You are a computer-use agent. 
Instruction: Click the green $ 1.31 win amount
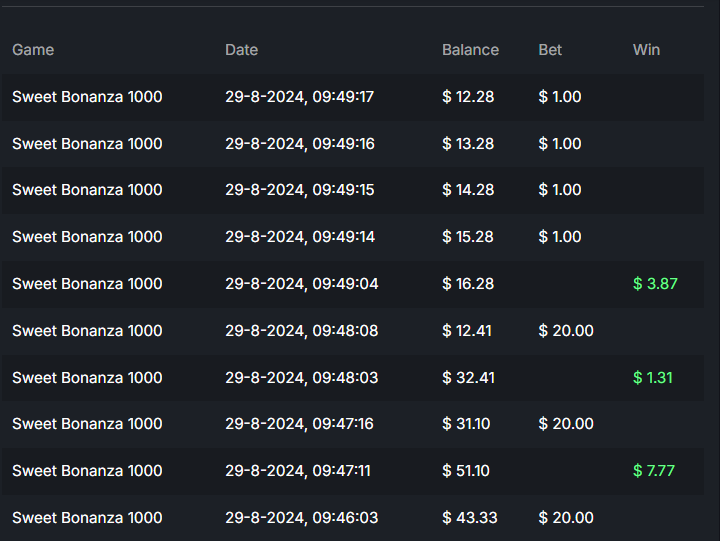tap(653, 378)
